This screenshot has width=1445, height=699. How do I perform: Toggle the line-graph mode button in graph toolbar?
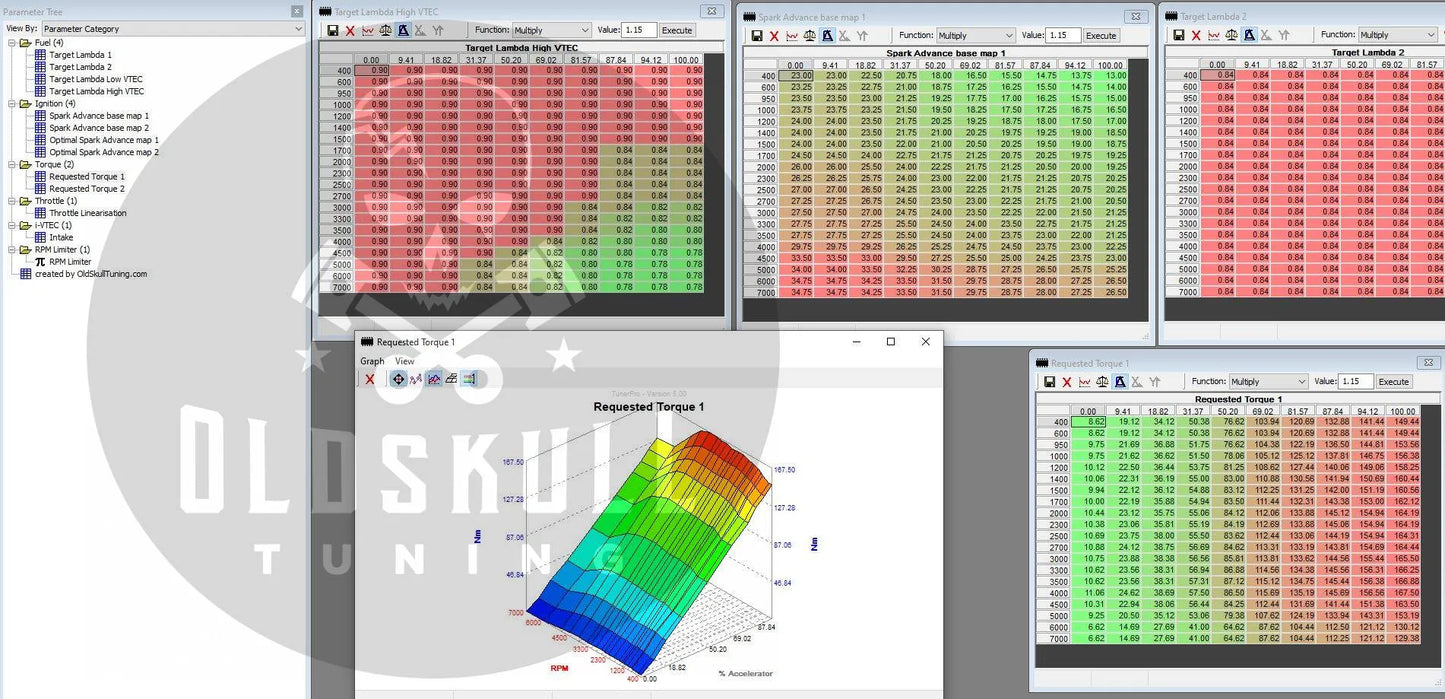tap(434, 379)
